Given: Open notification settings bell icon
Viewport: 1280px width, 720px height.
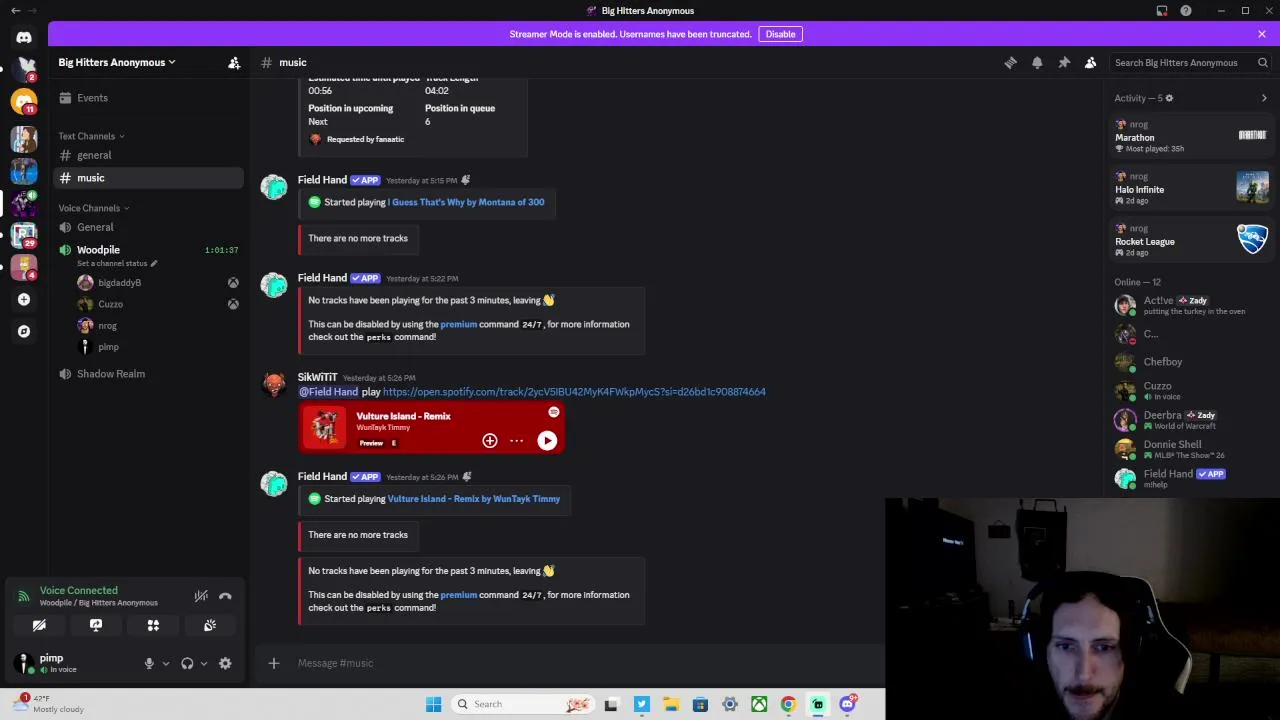Looking at the screenshot, I should pyautogui.click(x=1037, y=62).
